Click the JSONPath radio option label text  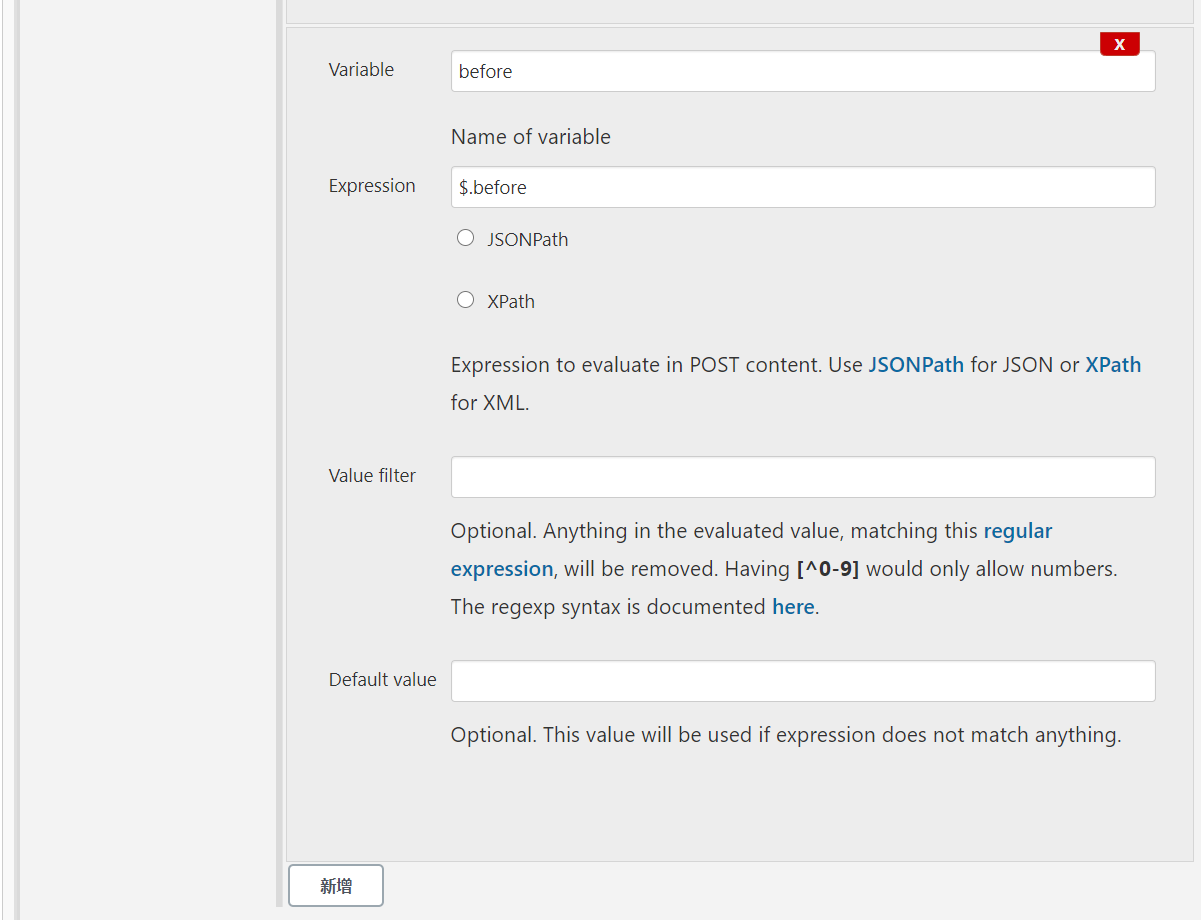(527, 240)
